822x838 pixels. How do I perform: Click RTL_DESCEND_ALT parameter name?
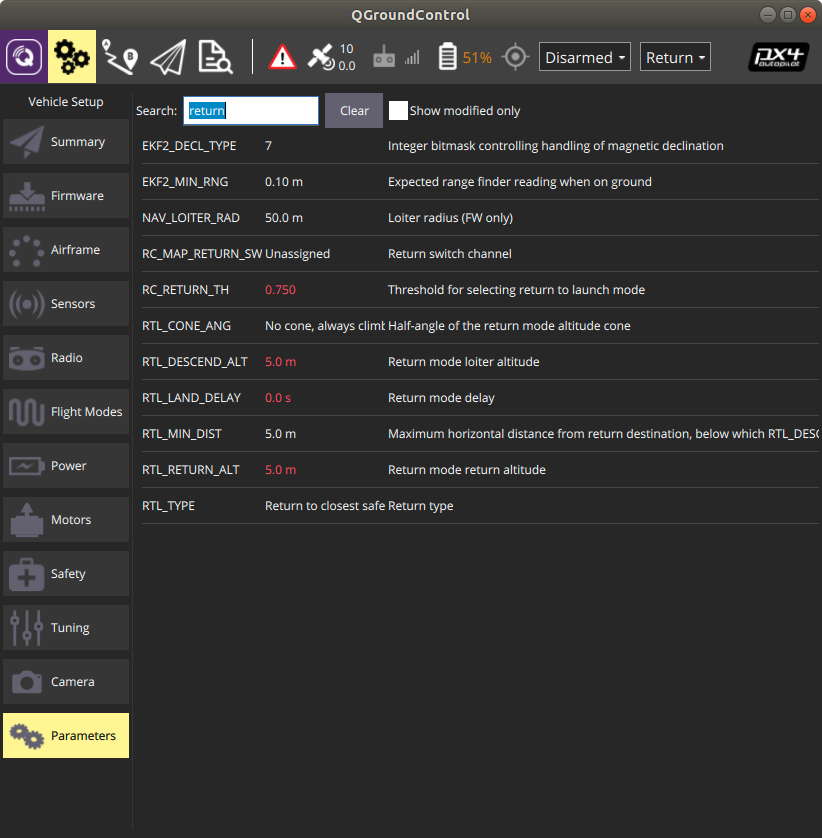coord(195,362)
